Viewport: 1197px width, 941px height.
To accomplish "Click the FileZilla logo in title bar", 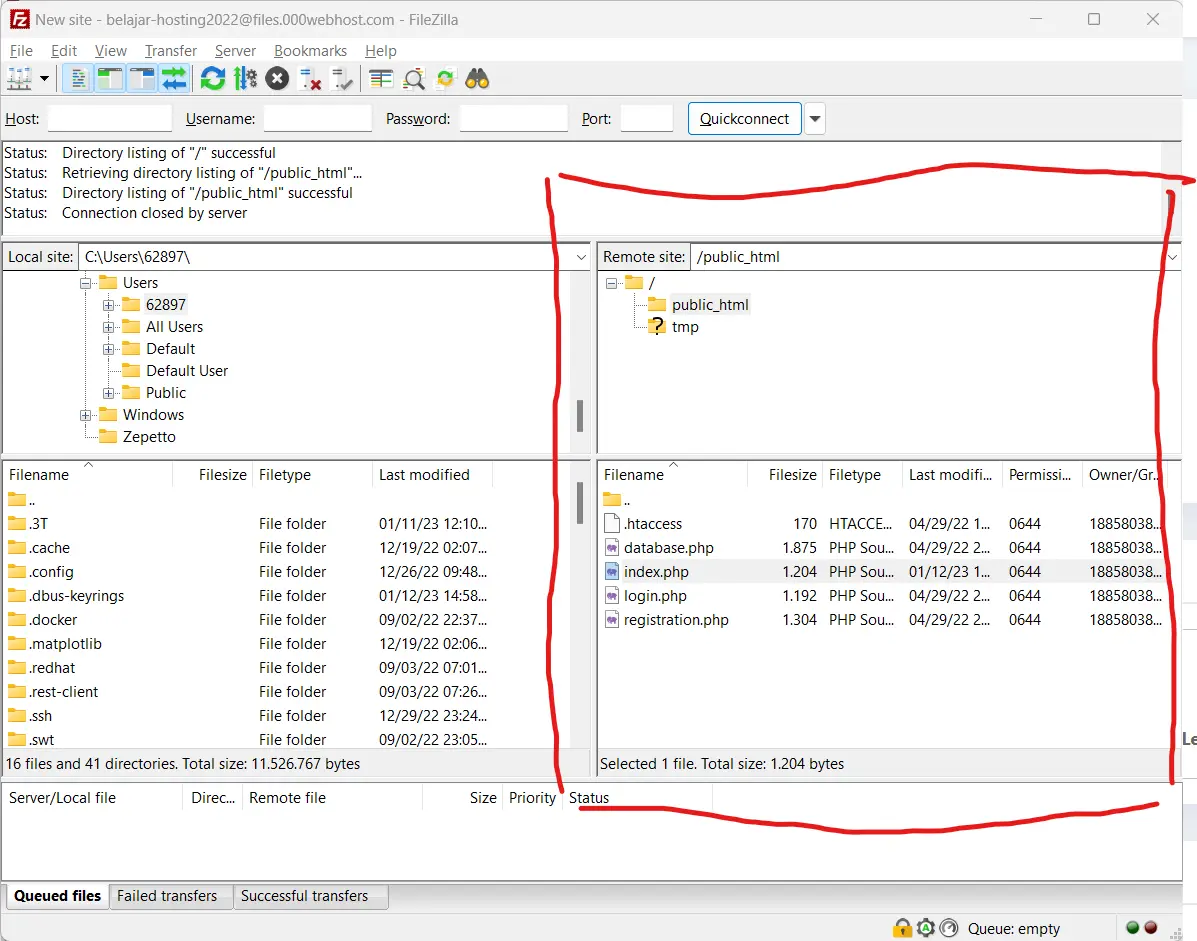I will click(x=19, y=19).
